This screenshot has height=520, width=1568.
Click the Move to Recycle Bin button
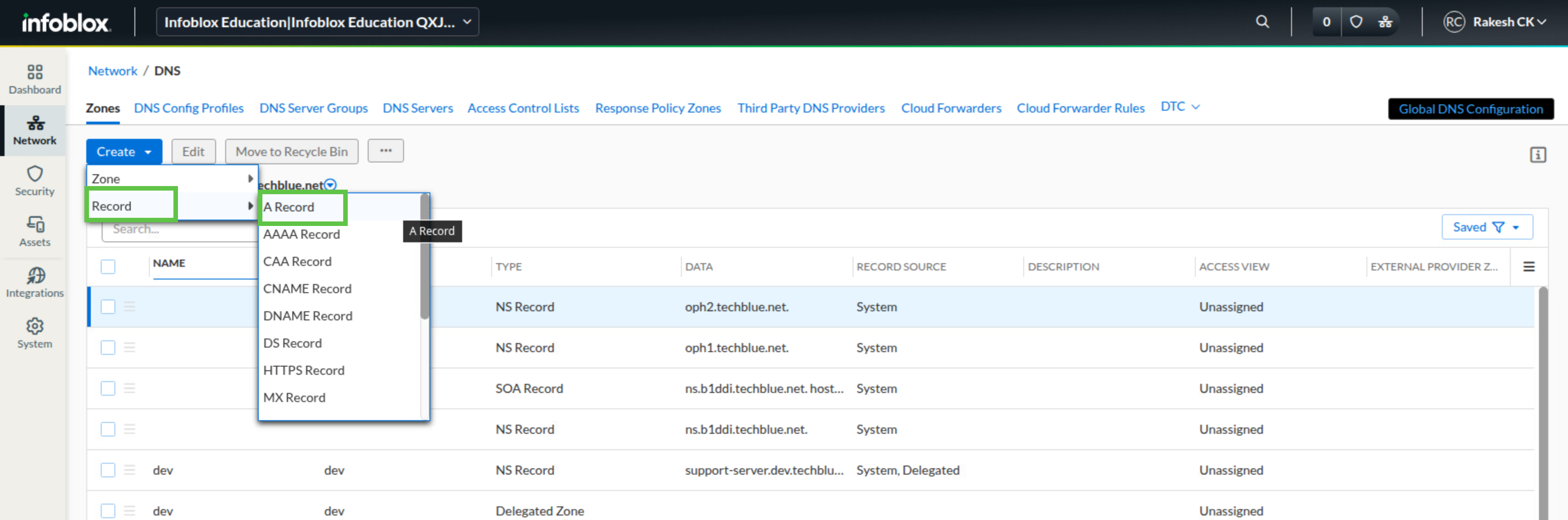pyautogui.click(x=291, y=152)
